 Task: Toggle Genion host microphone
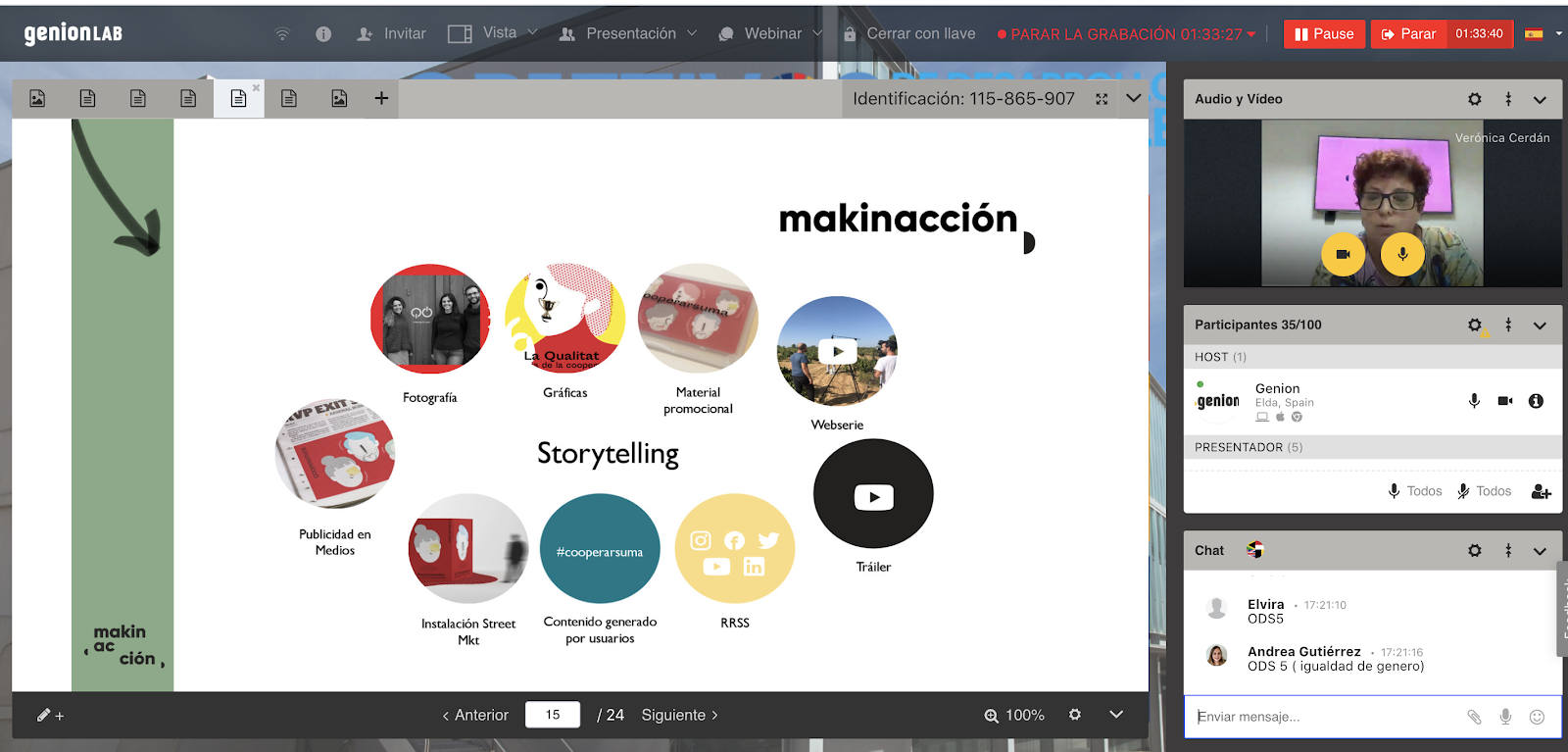1474,401
